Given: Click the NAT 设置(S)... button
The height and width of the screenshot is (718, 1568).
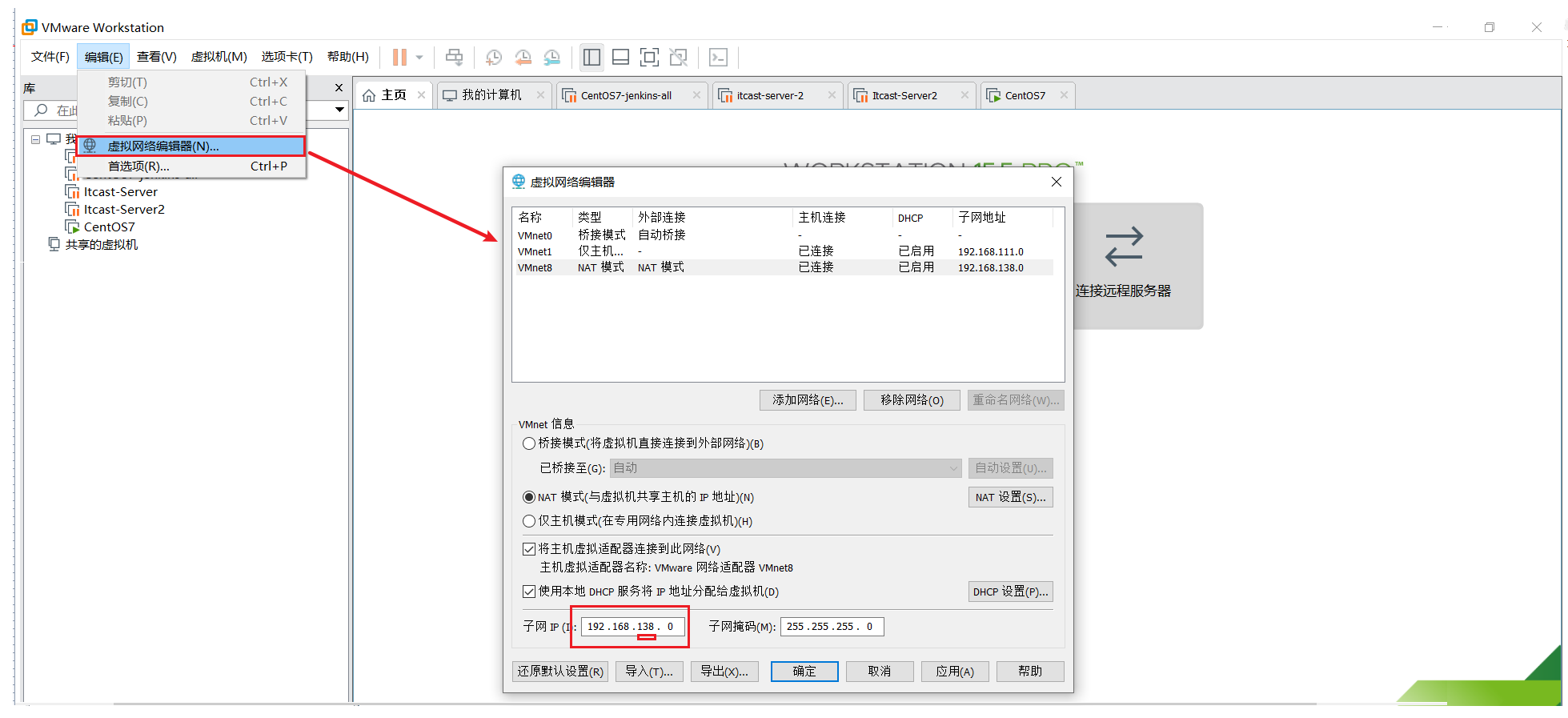Looking at the screenshot, I should point(1010,497).
